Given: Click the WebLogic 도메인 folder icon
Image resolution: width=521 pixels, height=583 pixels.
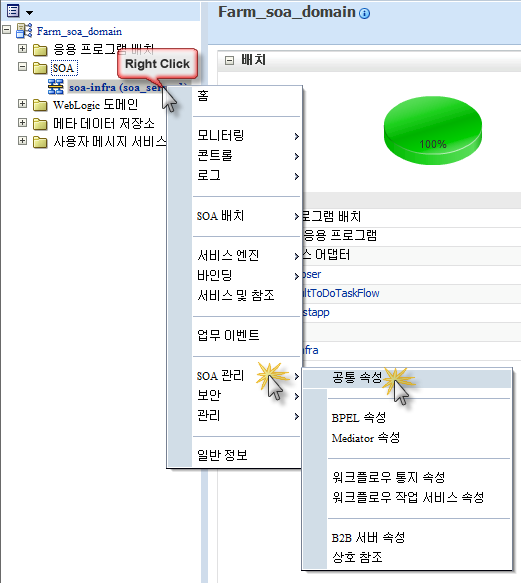Looking at the screenshot, I should [x=40, y=105].
